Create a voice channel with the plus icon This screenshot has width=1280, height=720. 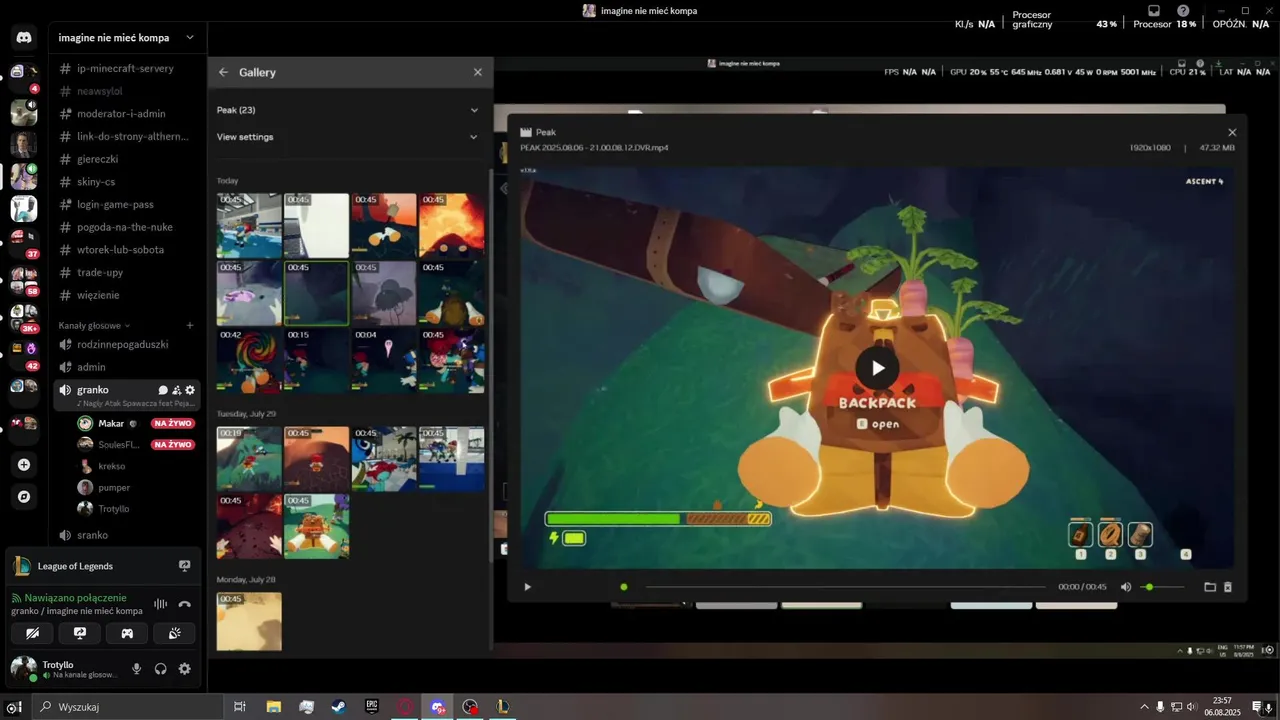point(190,325)
